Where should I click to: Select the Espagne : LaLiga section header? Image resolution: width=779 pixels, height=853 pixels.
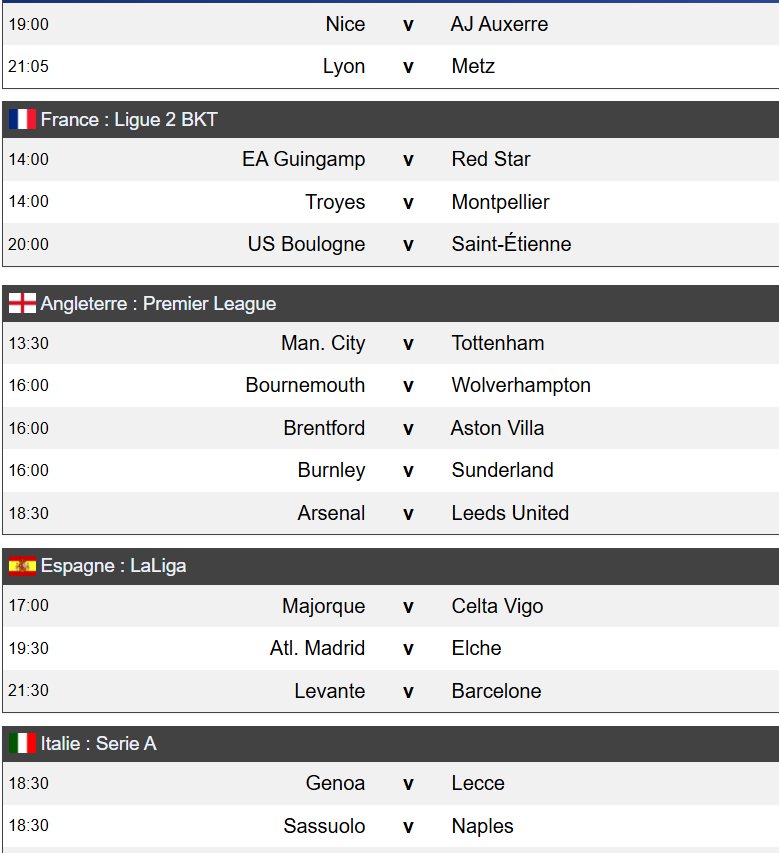click(x=113, y=566)
